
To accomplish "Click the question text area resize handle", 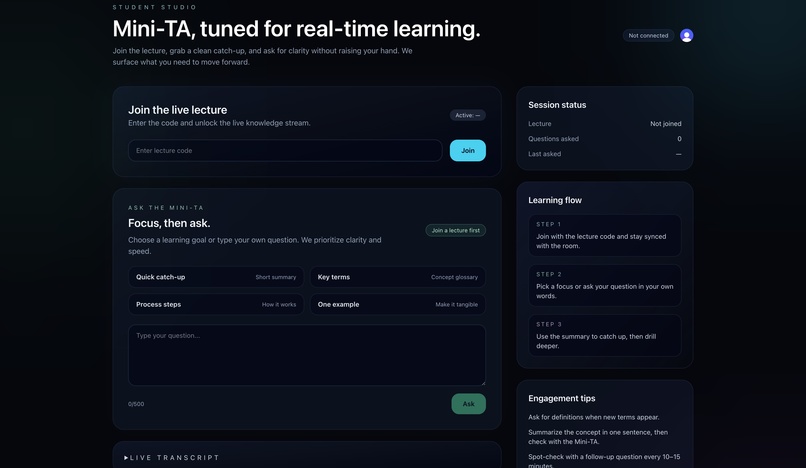I will [x=483, y=383].
